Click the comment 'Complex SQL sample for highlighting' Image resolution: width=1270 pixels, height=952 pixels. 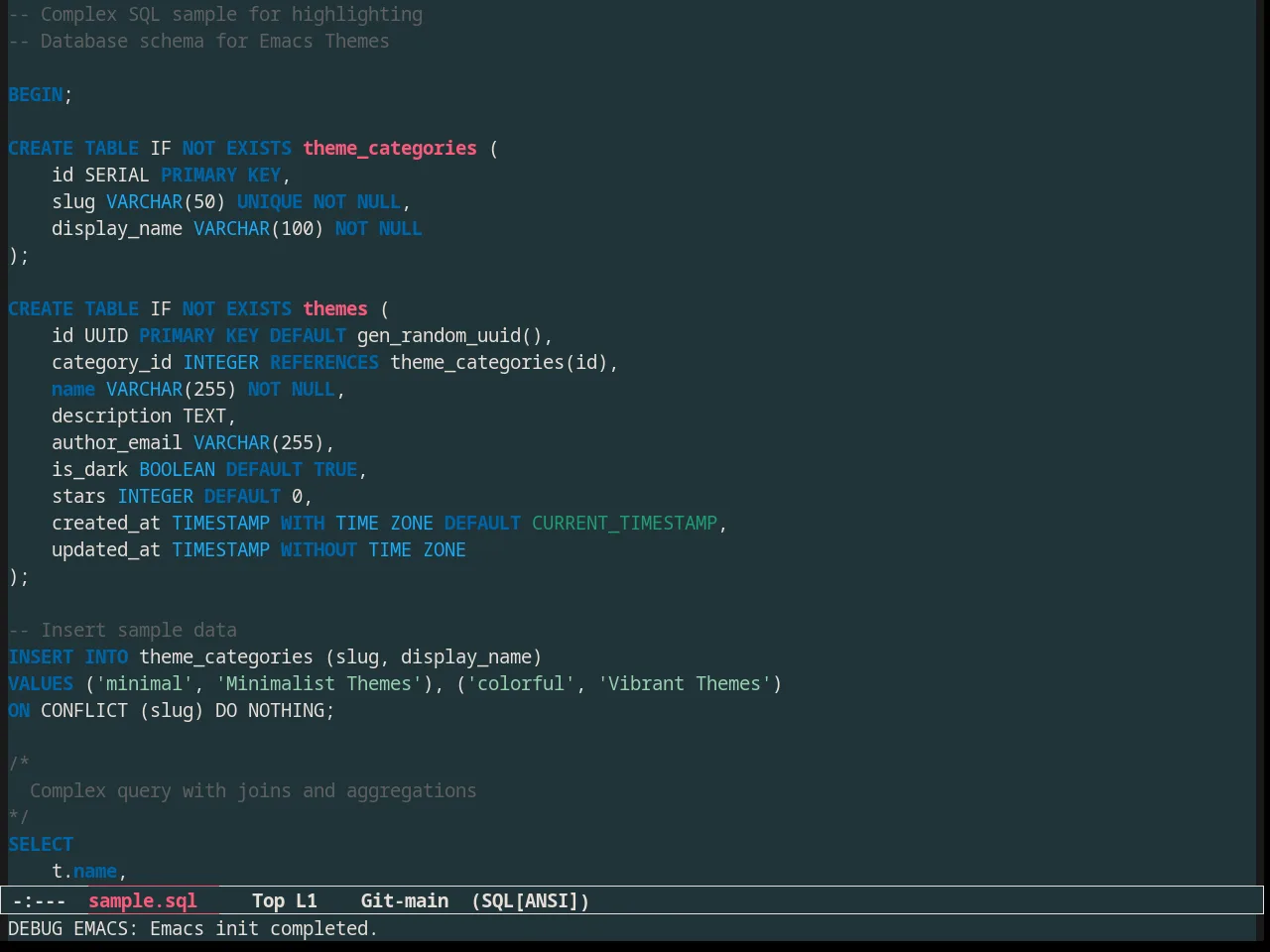pos(215,14)
